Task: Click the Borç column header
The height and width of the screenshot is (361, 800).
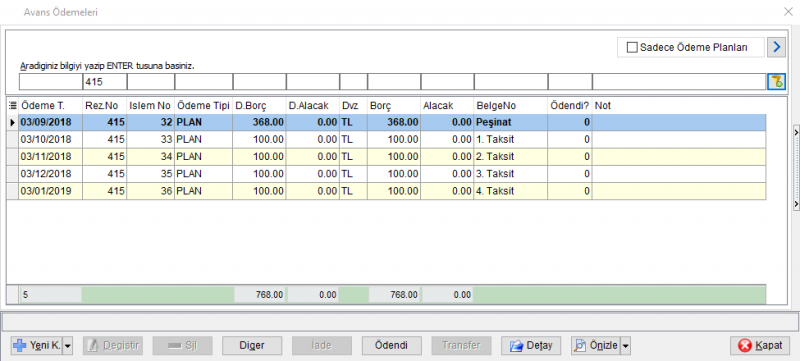Action: pyautogui.click(x=394, y=106)
